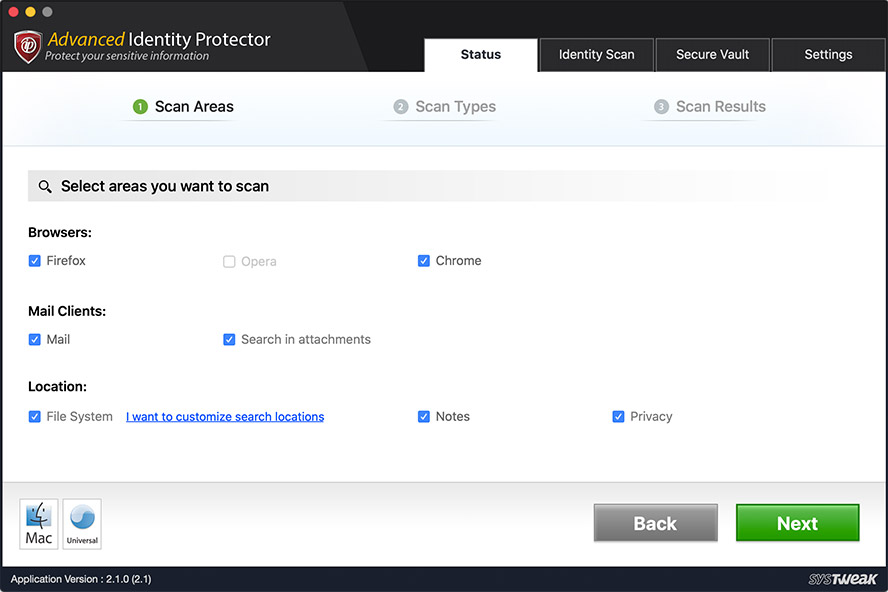Screen dimensions: 888x592
Task: Click the gray Back button
Action: 655,523
